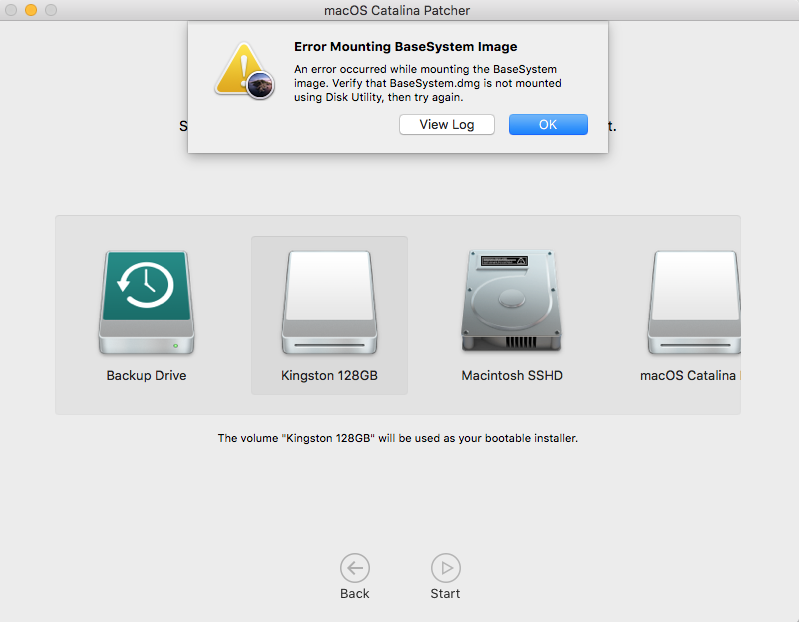Click the macOS Catalina Patcher window title
The width and height of the screenshot is (799, 622).
click(397, 10)
